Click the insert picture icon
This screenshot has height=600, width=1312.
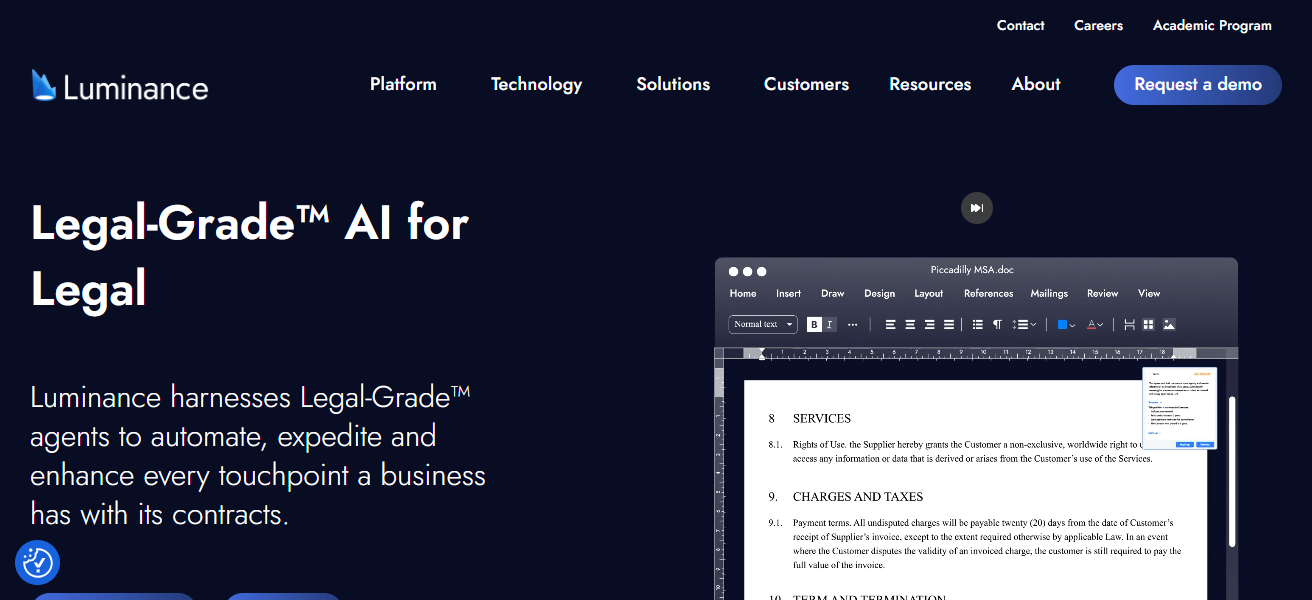point(1169,324)
